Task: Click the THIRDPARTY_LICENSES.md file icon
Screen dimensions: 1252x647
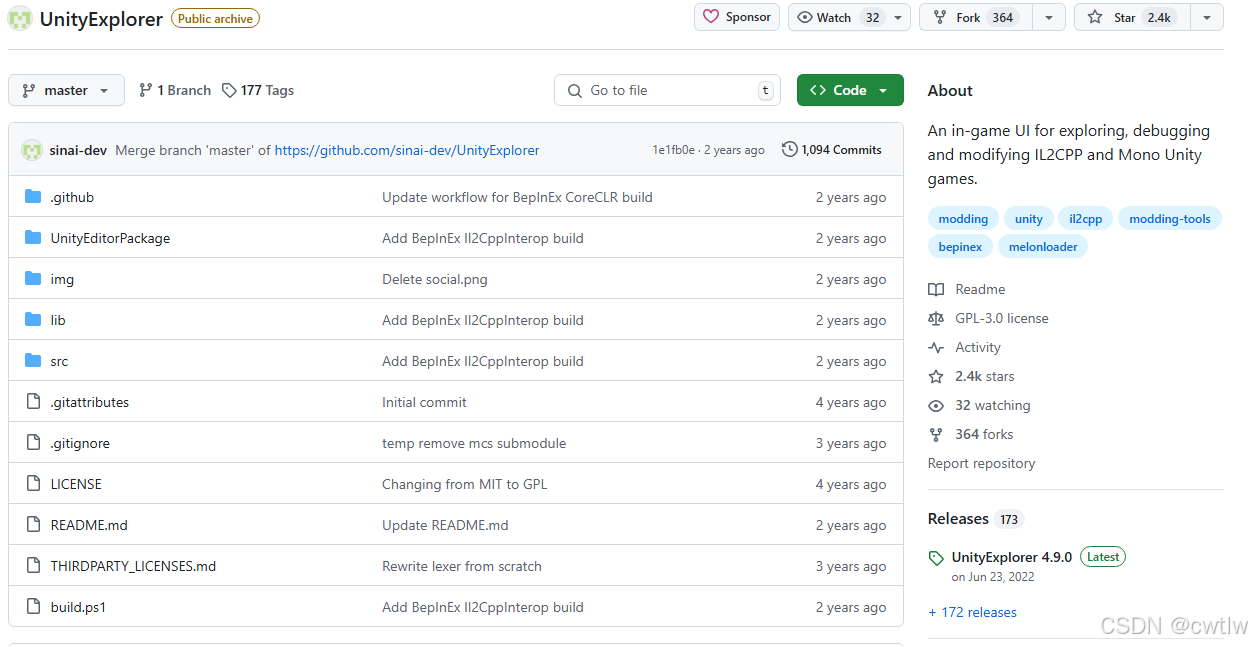Action: pos(33,566)
